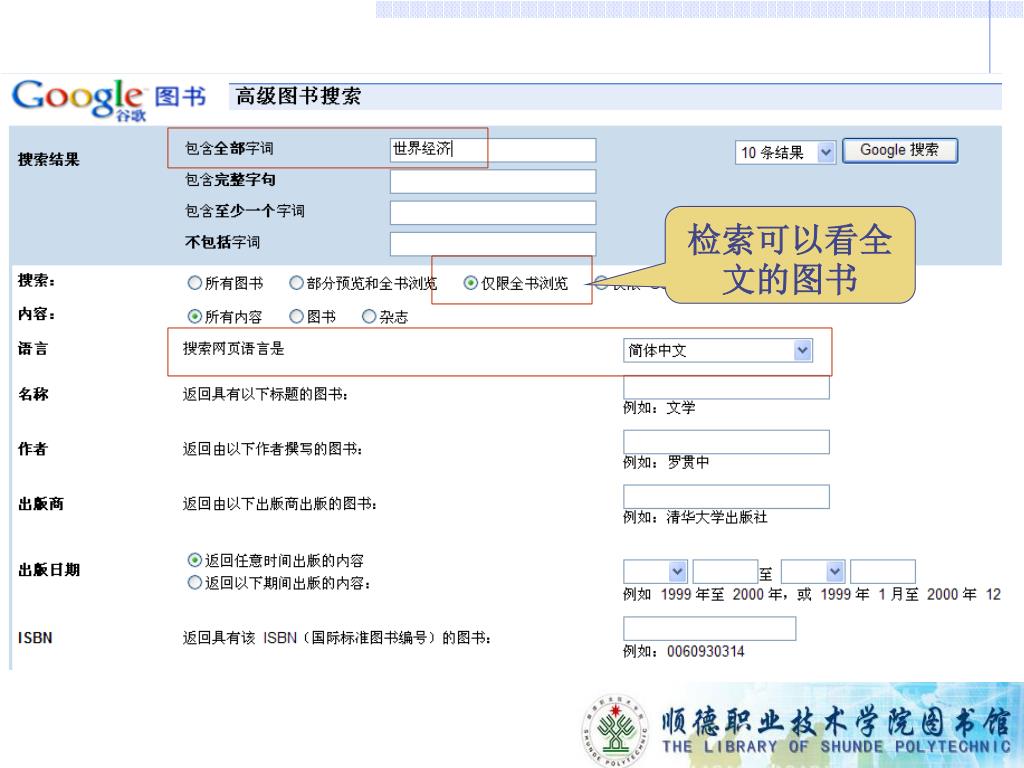Click the 返回由以下作者撰写的图书 label
Screen dimensions: 1024x768
(272, 449)
